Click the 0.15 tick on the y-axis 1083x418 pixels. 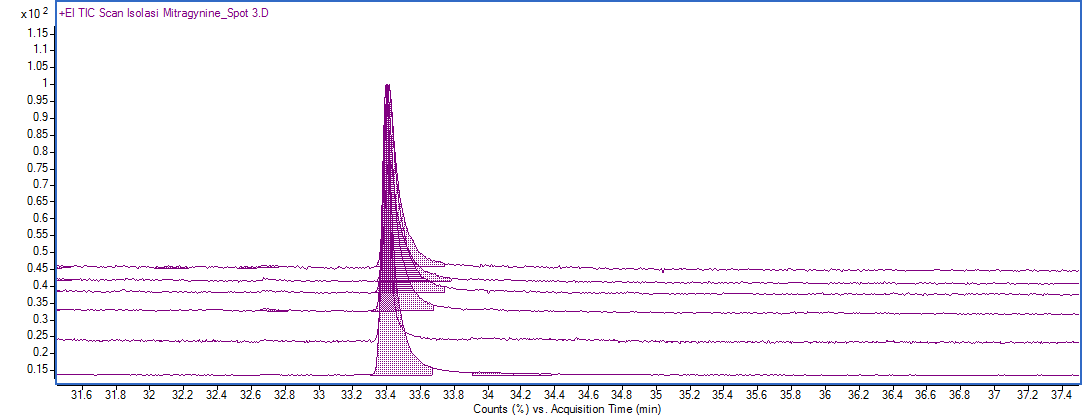[x=40, y=370]
